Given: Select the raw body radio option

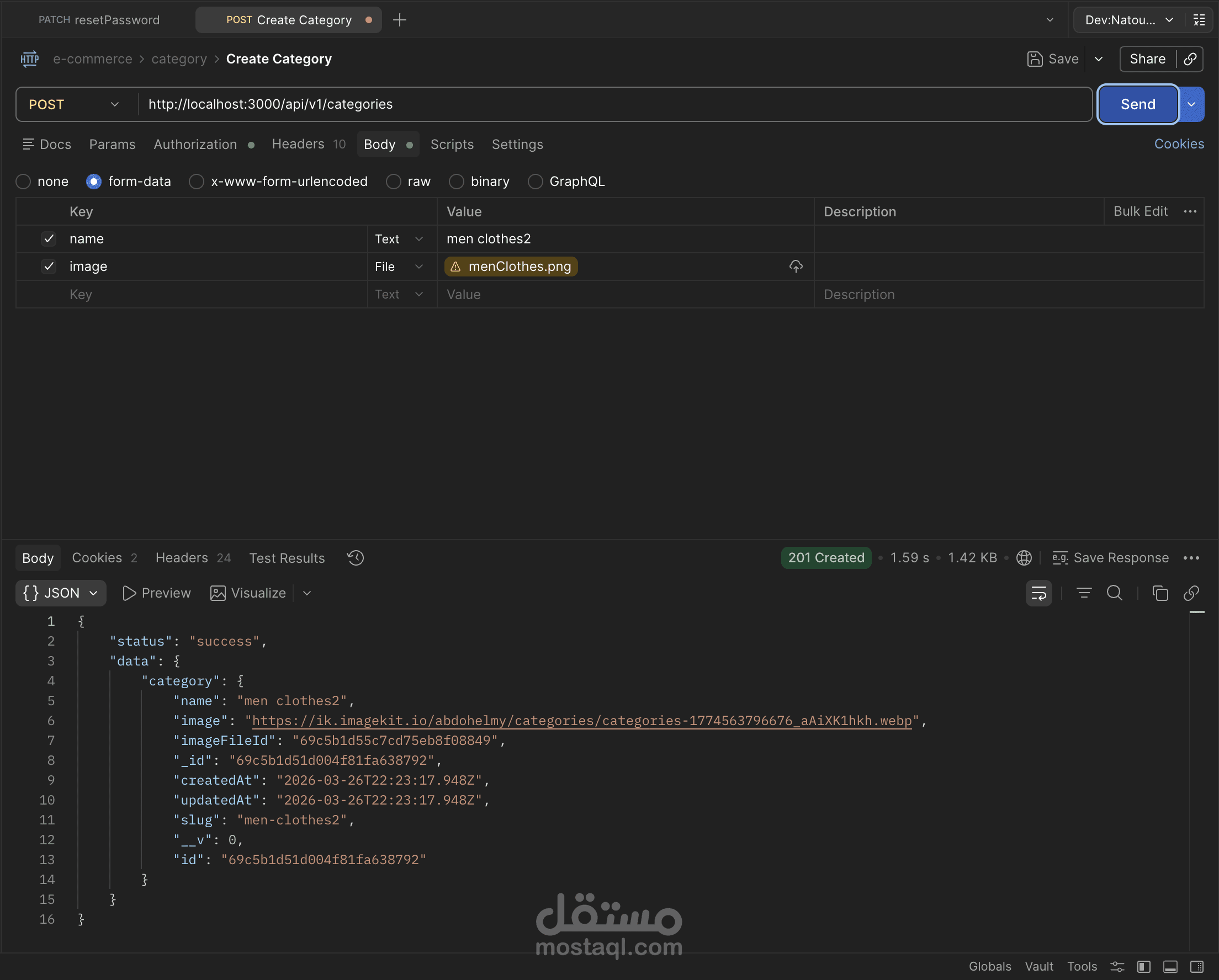Looking at the screenshot, I should point(394,182).
